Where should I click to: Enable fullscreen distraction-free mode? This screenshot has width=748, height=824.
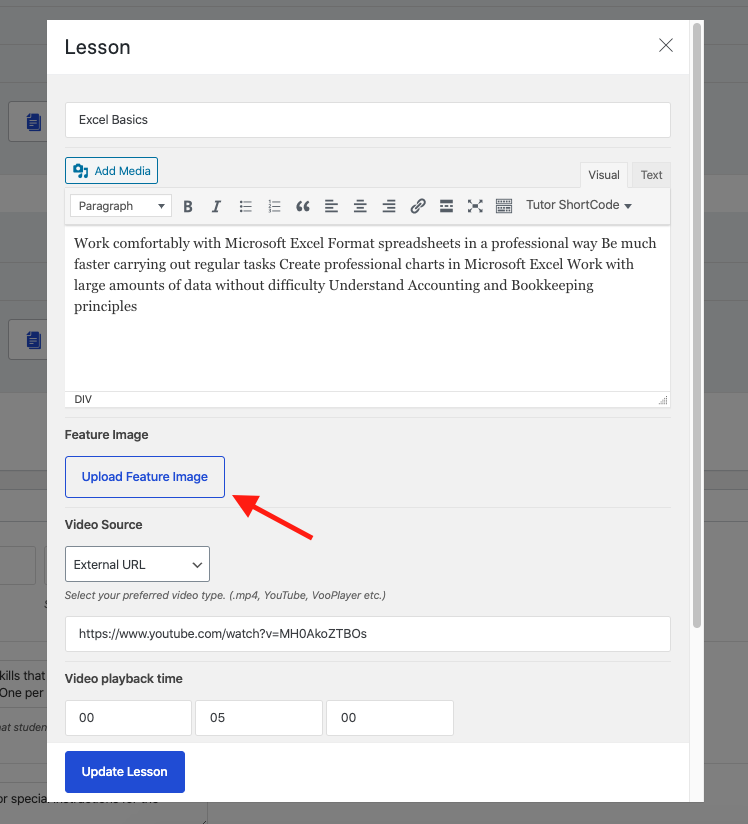click(x=475, y=206)
